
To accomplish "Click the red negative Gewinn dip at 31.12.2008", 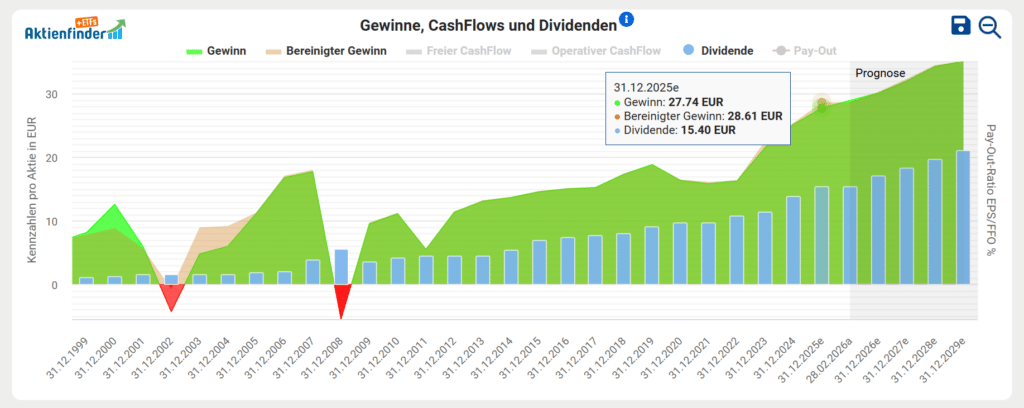I will 342,299.
